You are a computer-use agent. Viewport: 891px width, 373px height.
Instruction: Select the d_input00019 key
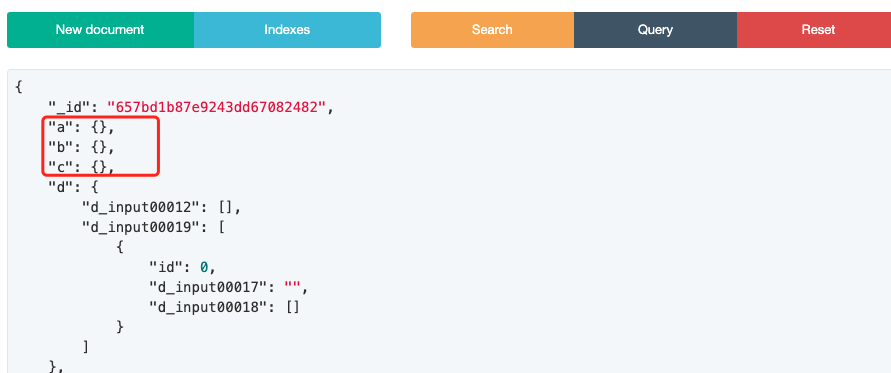(145, 227)
